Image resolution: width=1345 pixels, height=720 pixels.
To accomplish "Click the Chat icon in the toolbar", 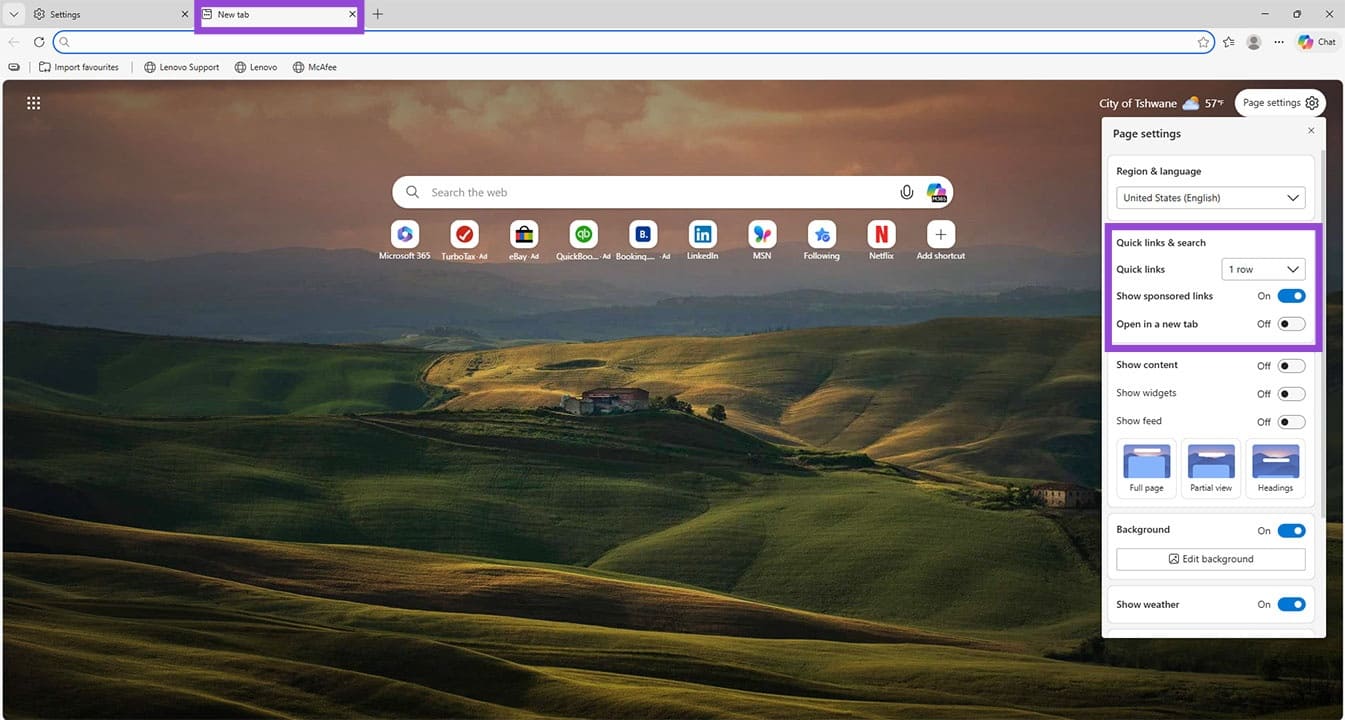I will (1316, 41).
